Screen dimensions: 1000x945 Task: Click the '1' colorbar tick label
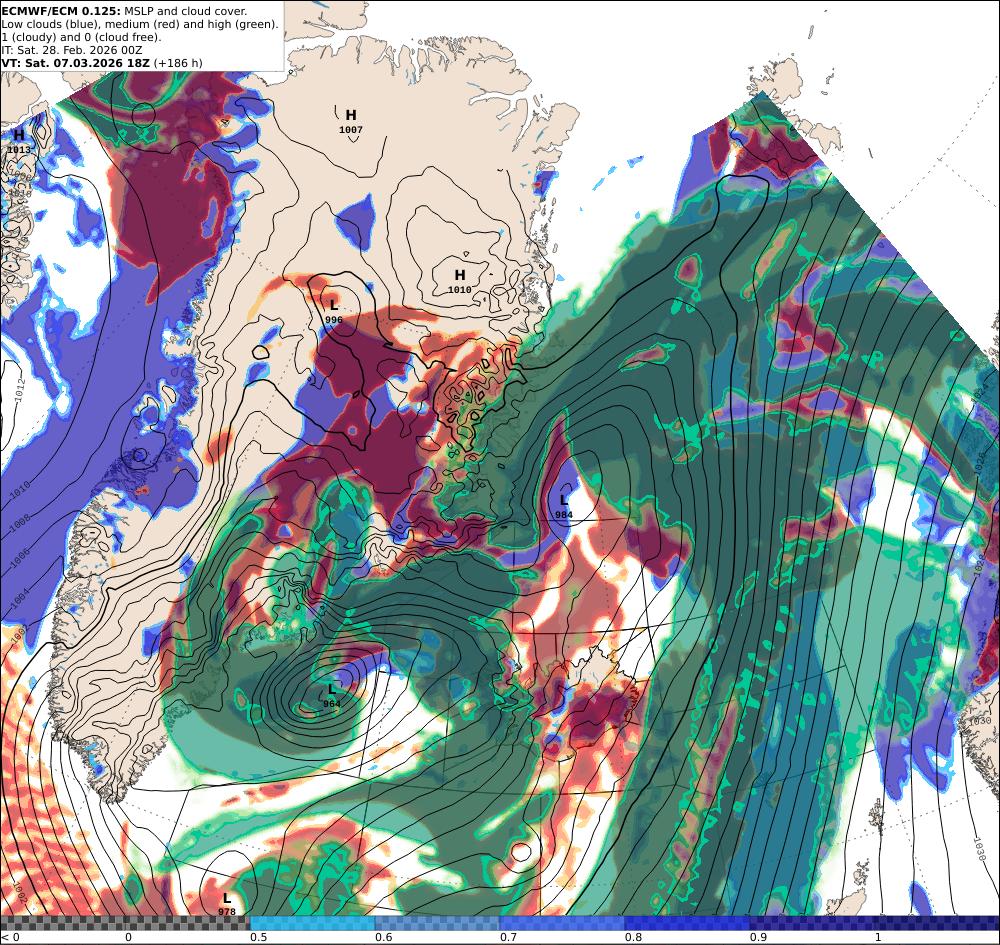tap(878, 937)
